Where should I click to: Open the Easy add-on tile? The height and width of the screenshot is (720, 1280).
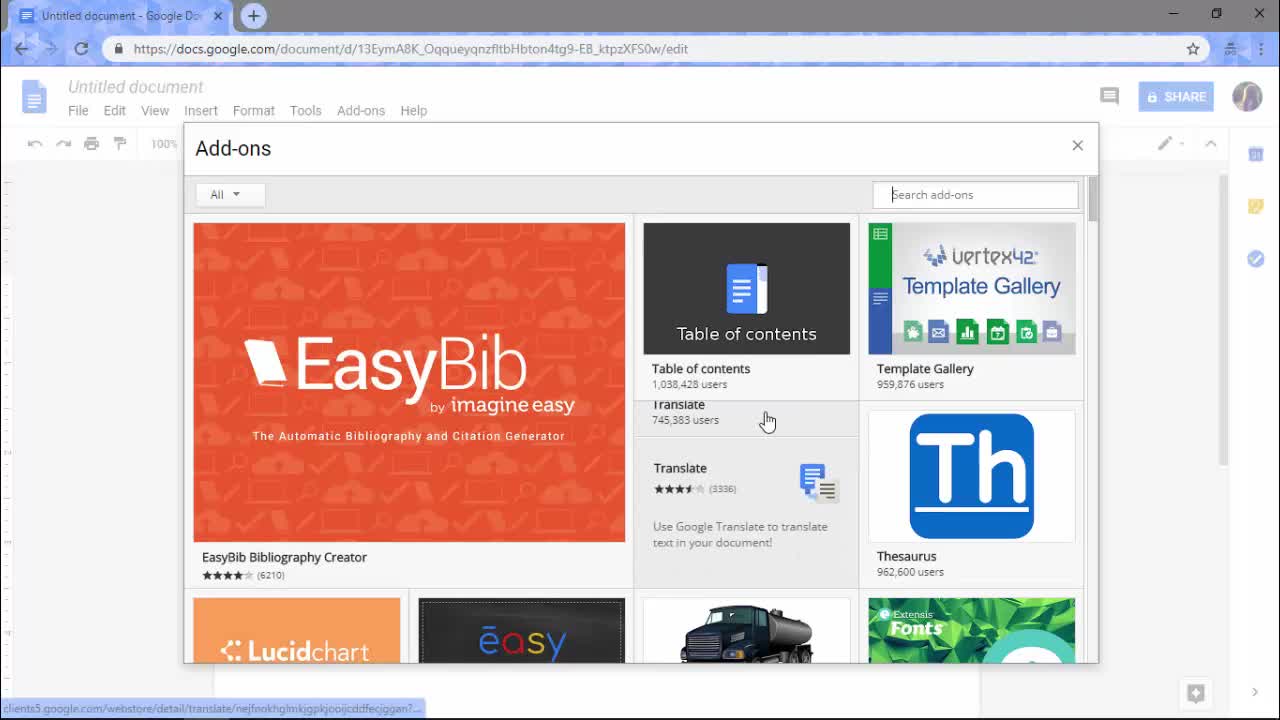(x=521, y=630)
